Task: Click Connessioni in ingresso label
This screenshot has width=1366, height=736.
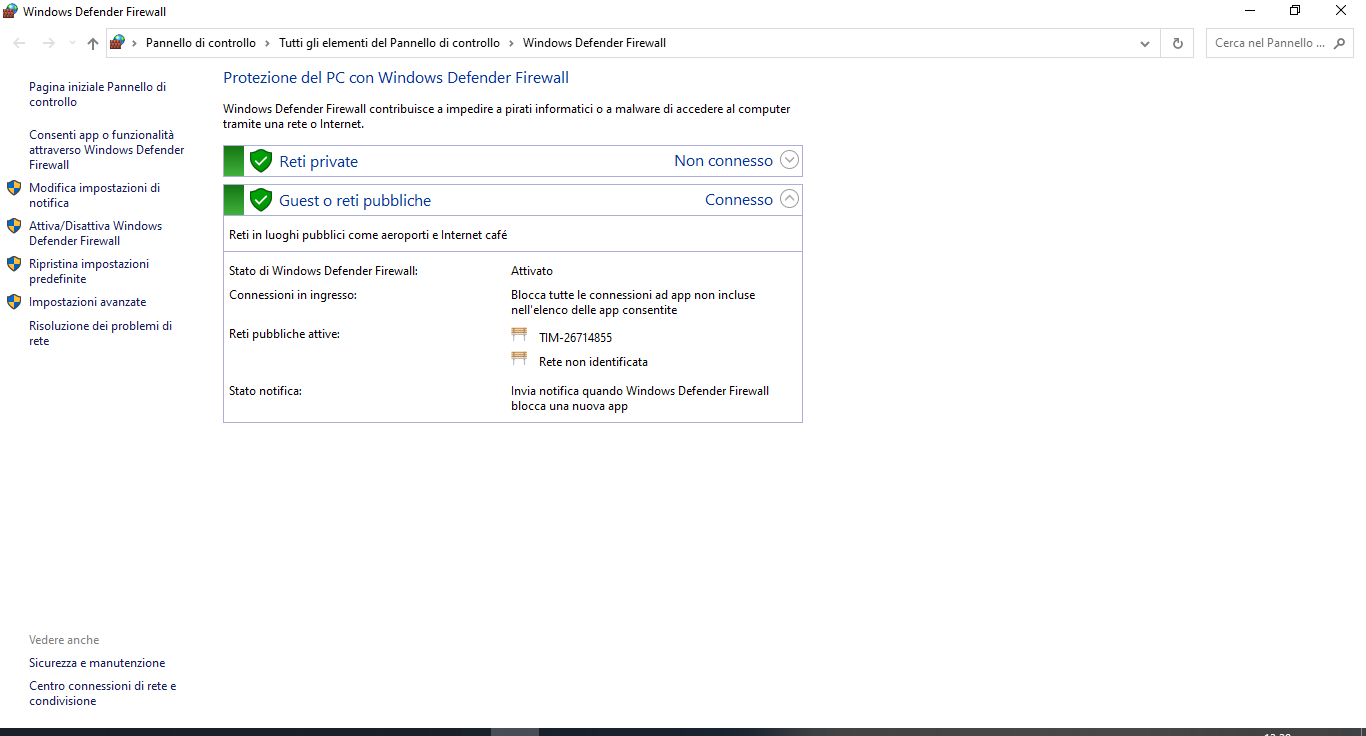Action: 293,295
